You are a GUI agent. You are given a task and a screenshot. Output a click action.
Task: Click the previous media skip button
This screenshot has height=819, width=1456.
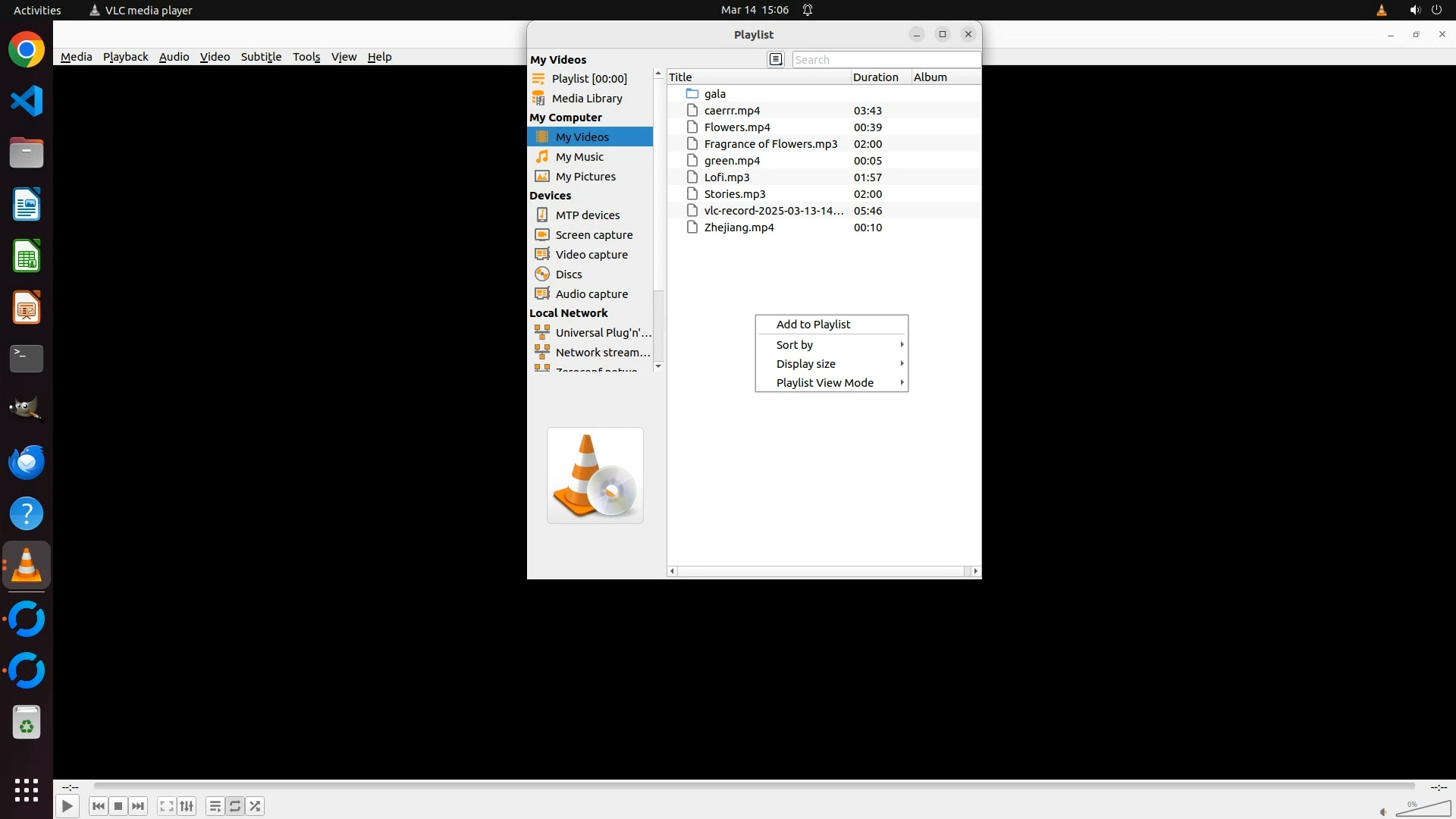98,806
